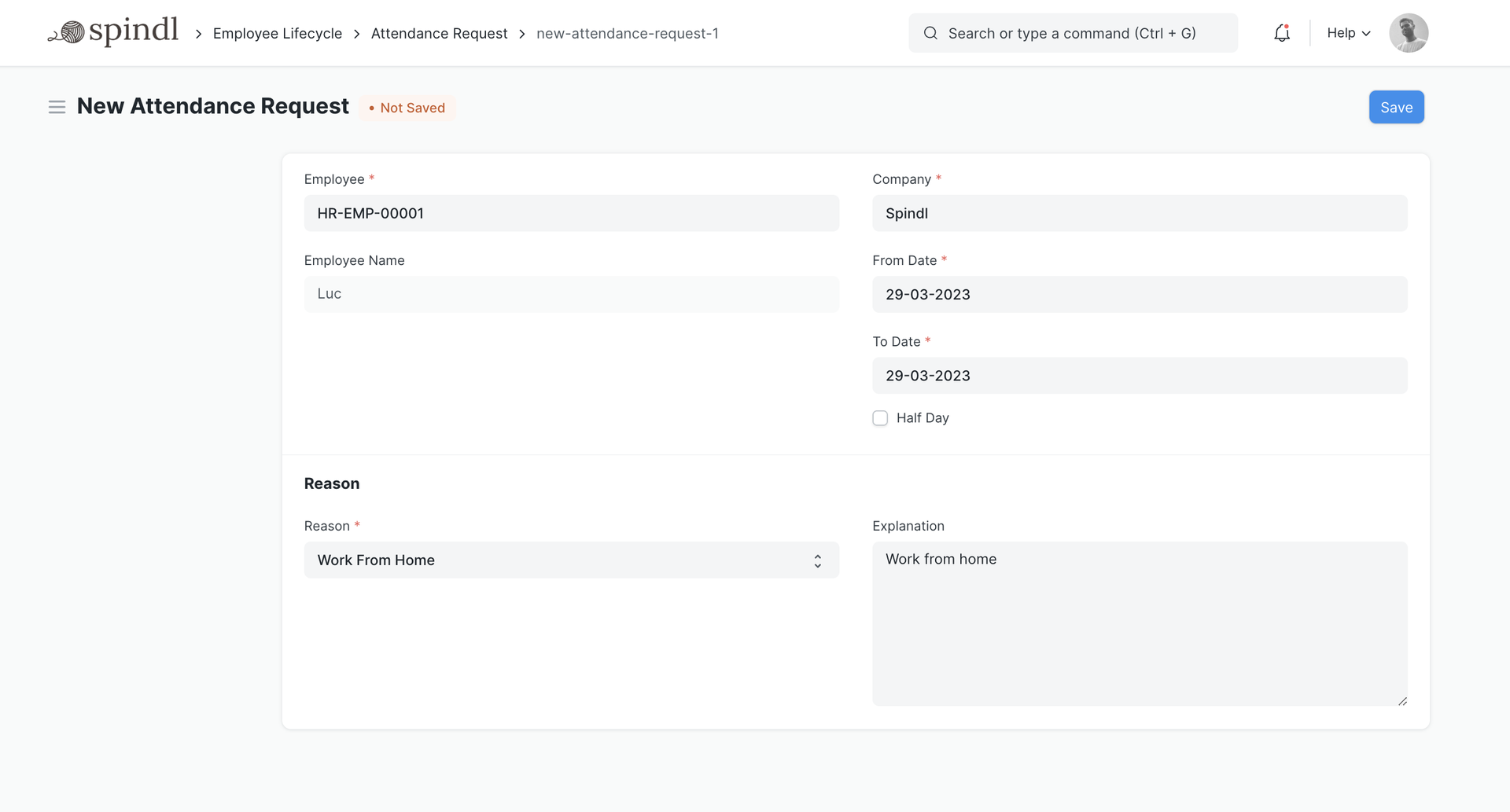Click the search magnifier icon
The width and height of the screenshot is (1510, 812).
(930, 33)
